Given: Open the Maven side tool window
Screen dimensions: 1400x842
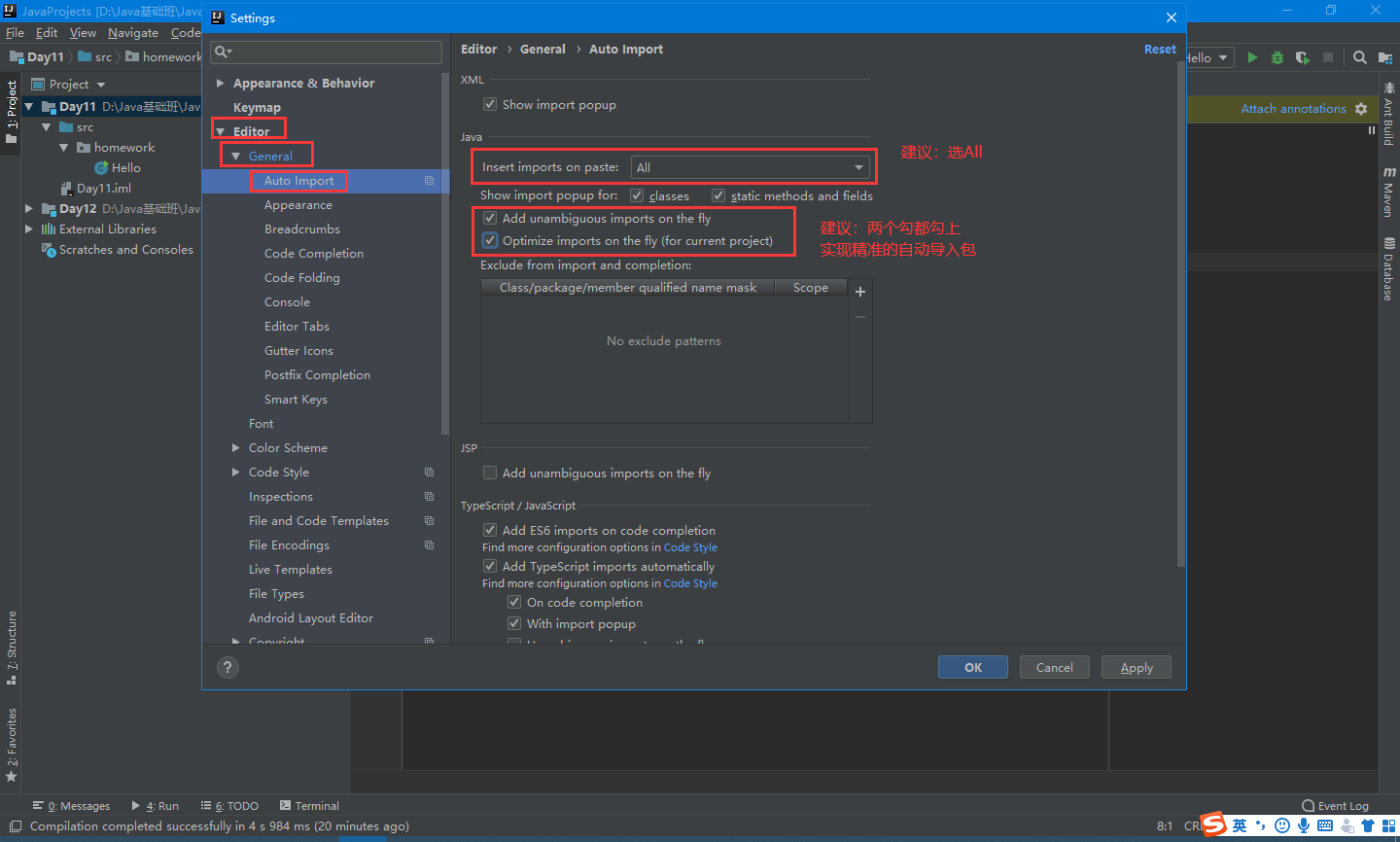Looking at the screenshot, I should click(x=1388, y=192).
